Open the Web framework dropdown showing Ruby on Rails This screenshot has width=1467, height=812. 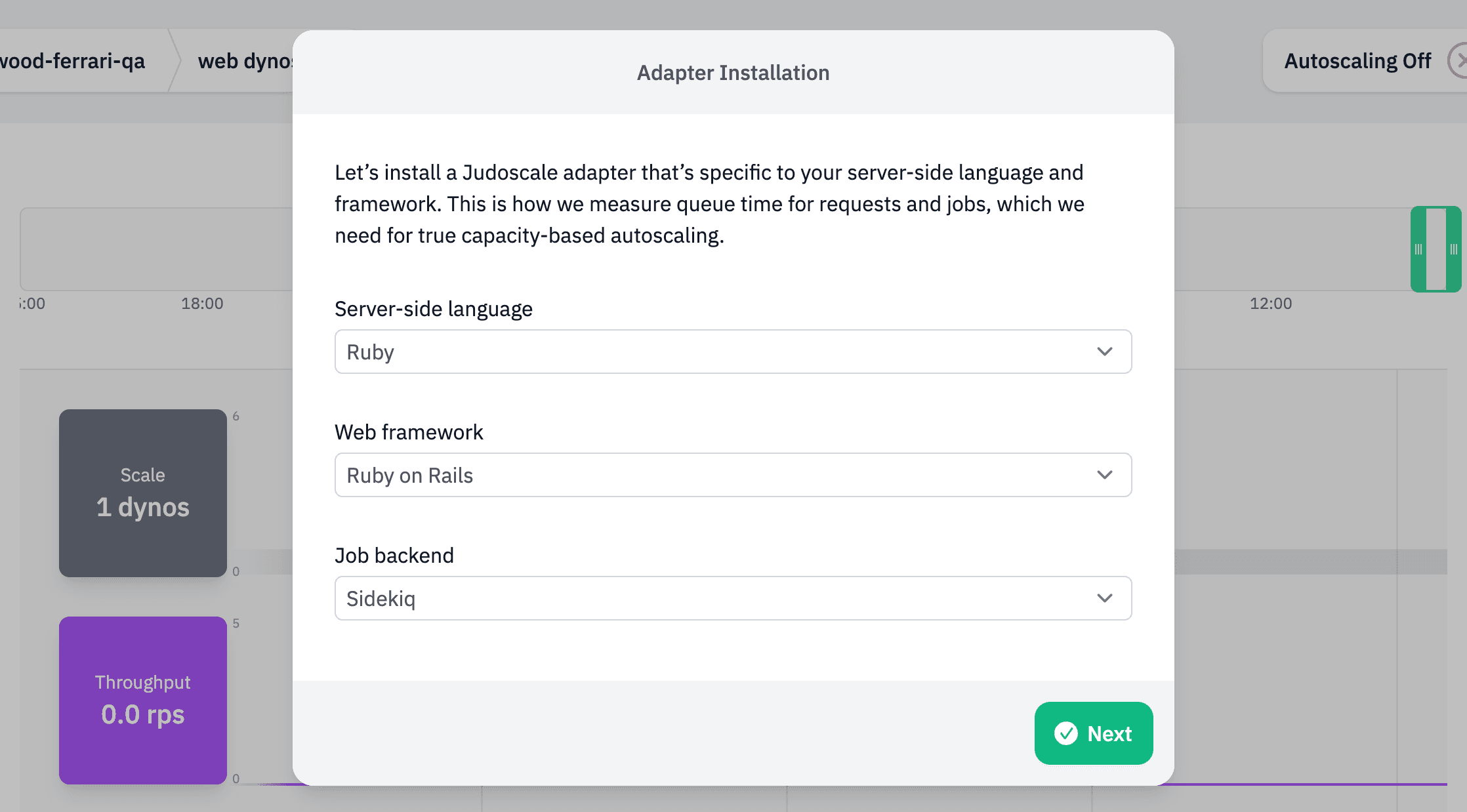click(x=733, y=475)
